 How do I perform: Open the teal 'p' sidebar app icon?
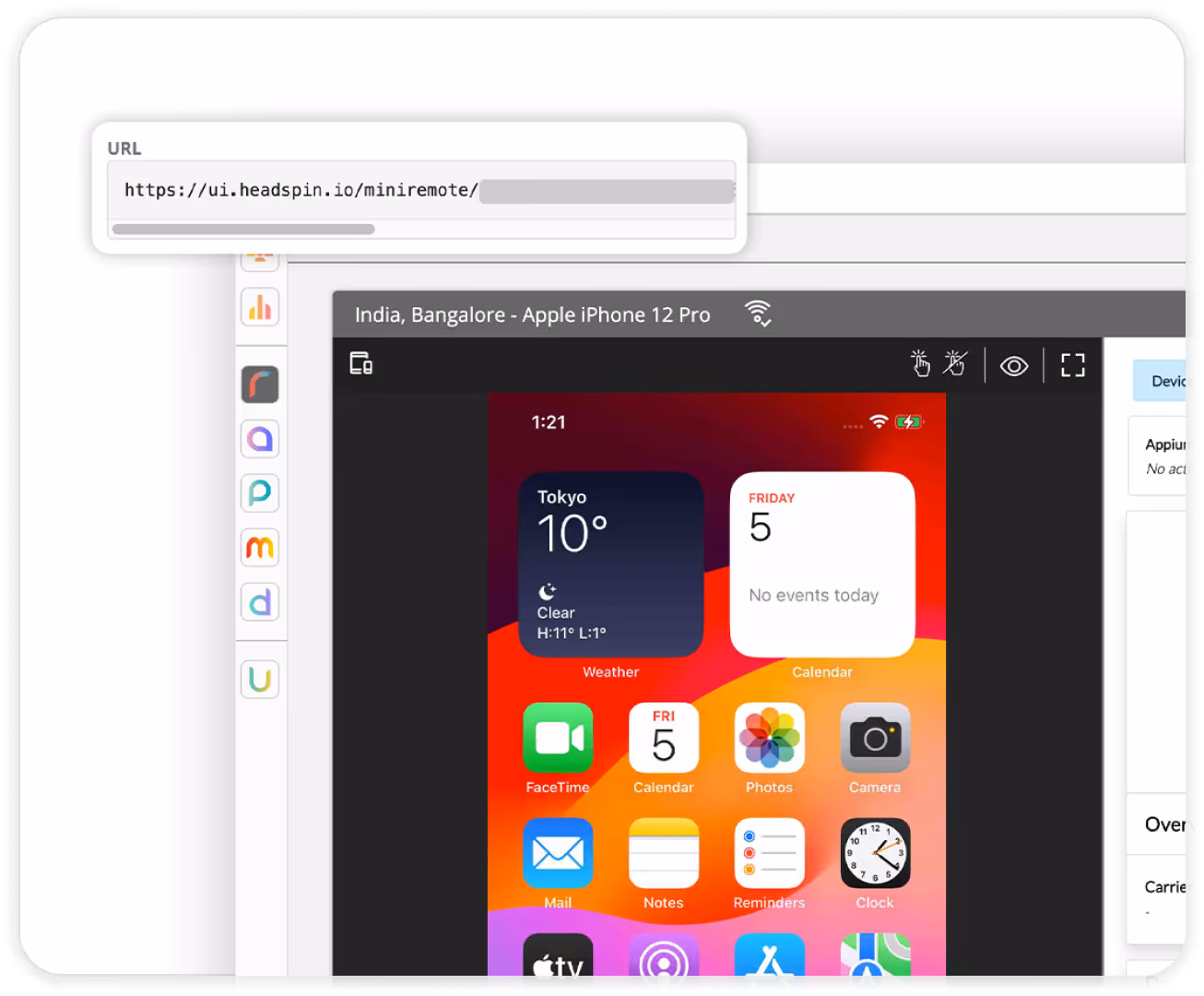tap(260, 493)
